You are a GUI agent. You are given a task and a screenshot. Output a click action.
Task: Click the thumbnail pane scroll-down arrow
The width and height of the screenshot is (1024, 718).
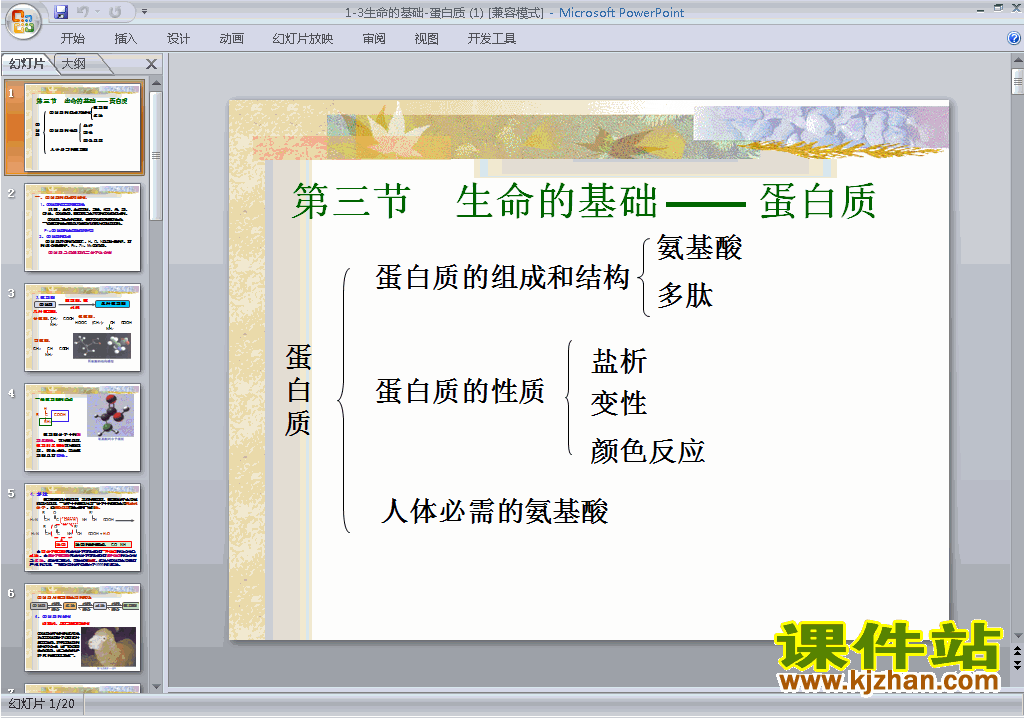pyautogui.click(x=156, y=687)
